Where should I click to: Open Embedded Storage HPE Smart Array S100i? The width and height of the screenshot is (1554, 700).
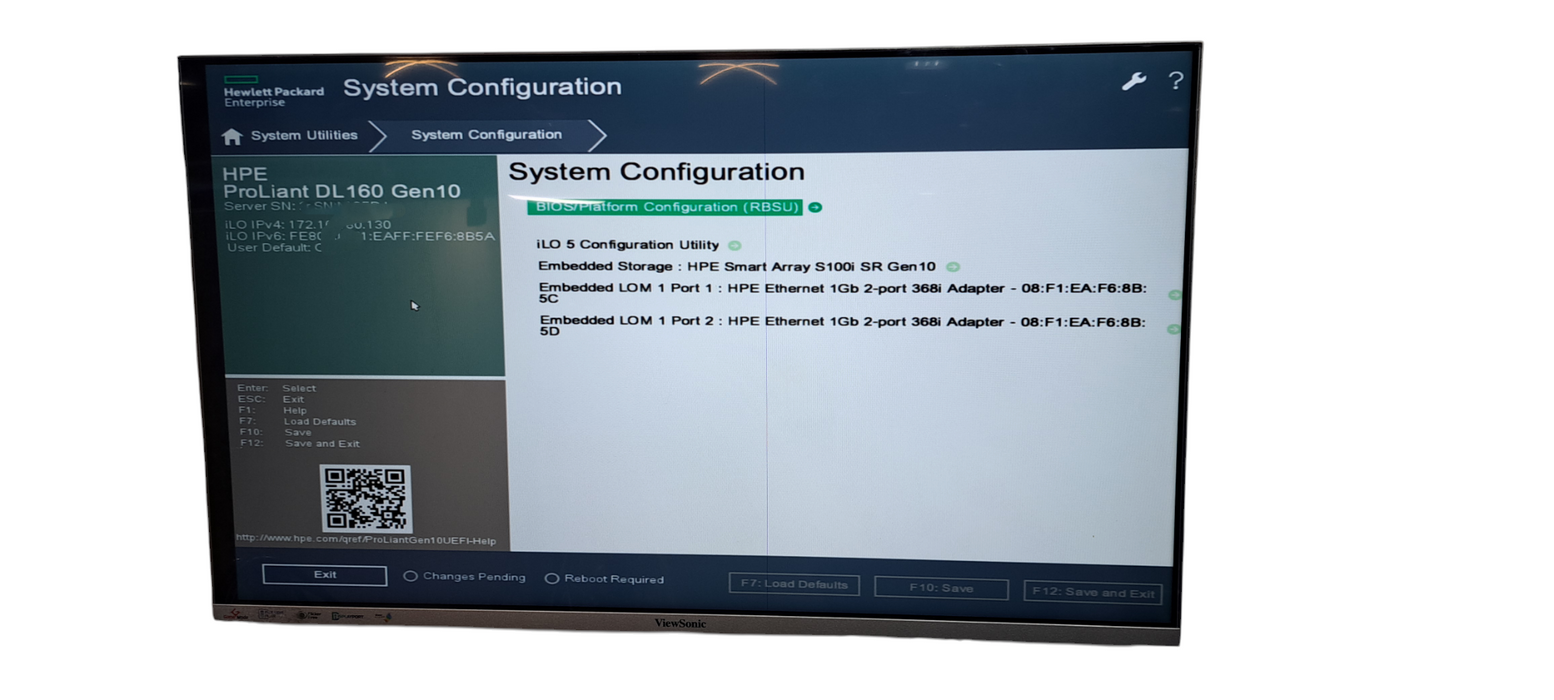(x=737, y=267)
